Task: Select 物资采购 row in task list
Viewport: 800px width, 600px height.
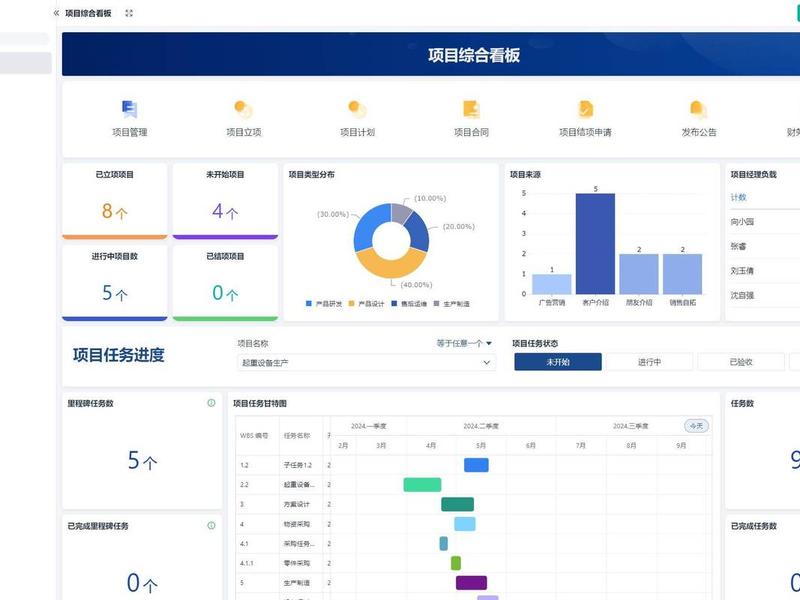Action: pyautogui.click(x=283, y=524)
